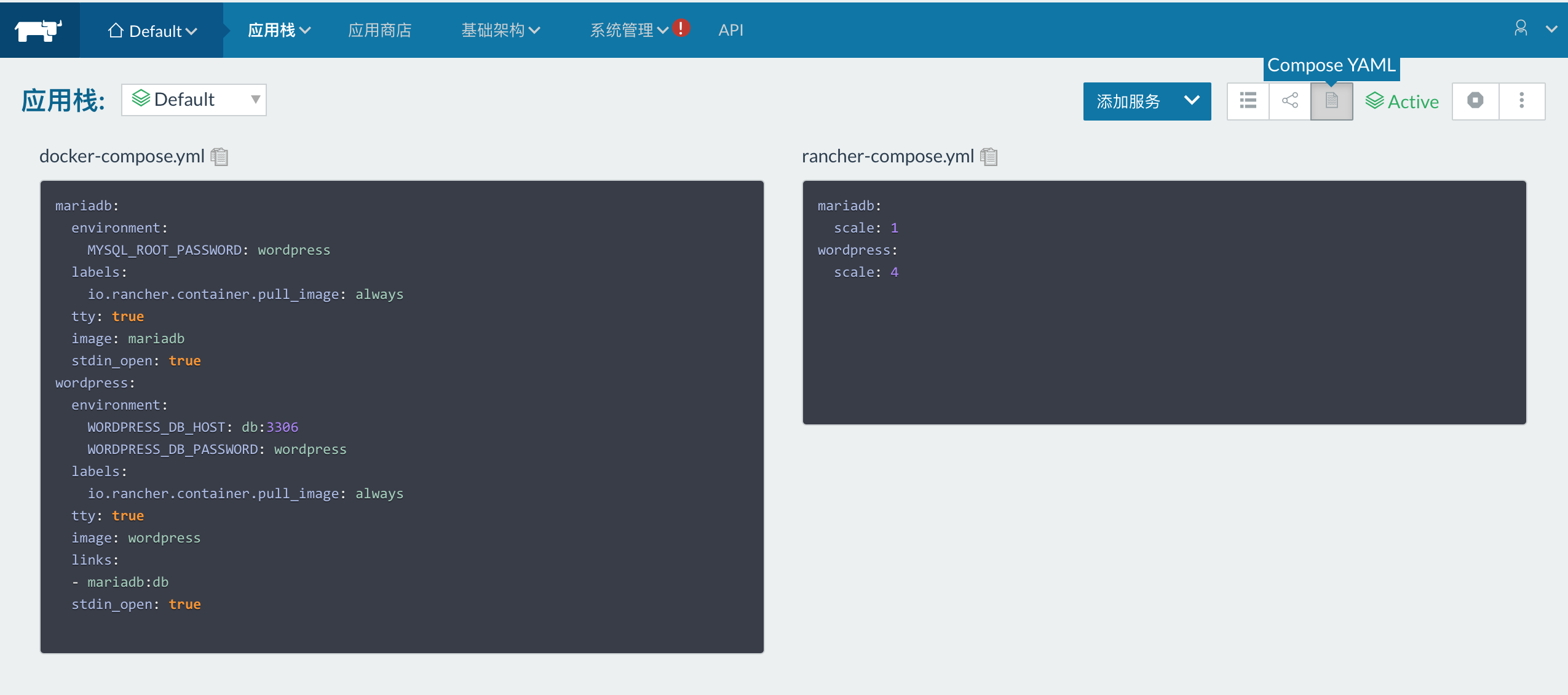Go to 应用商店
The image size is (1568, 695).
tap(379, 30)
